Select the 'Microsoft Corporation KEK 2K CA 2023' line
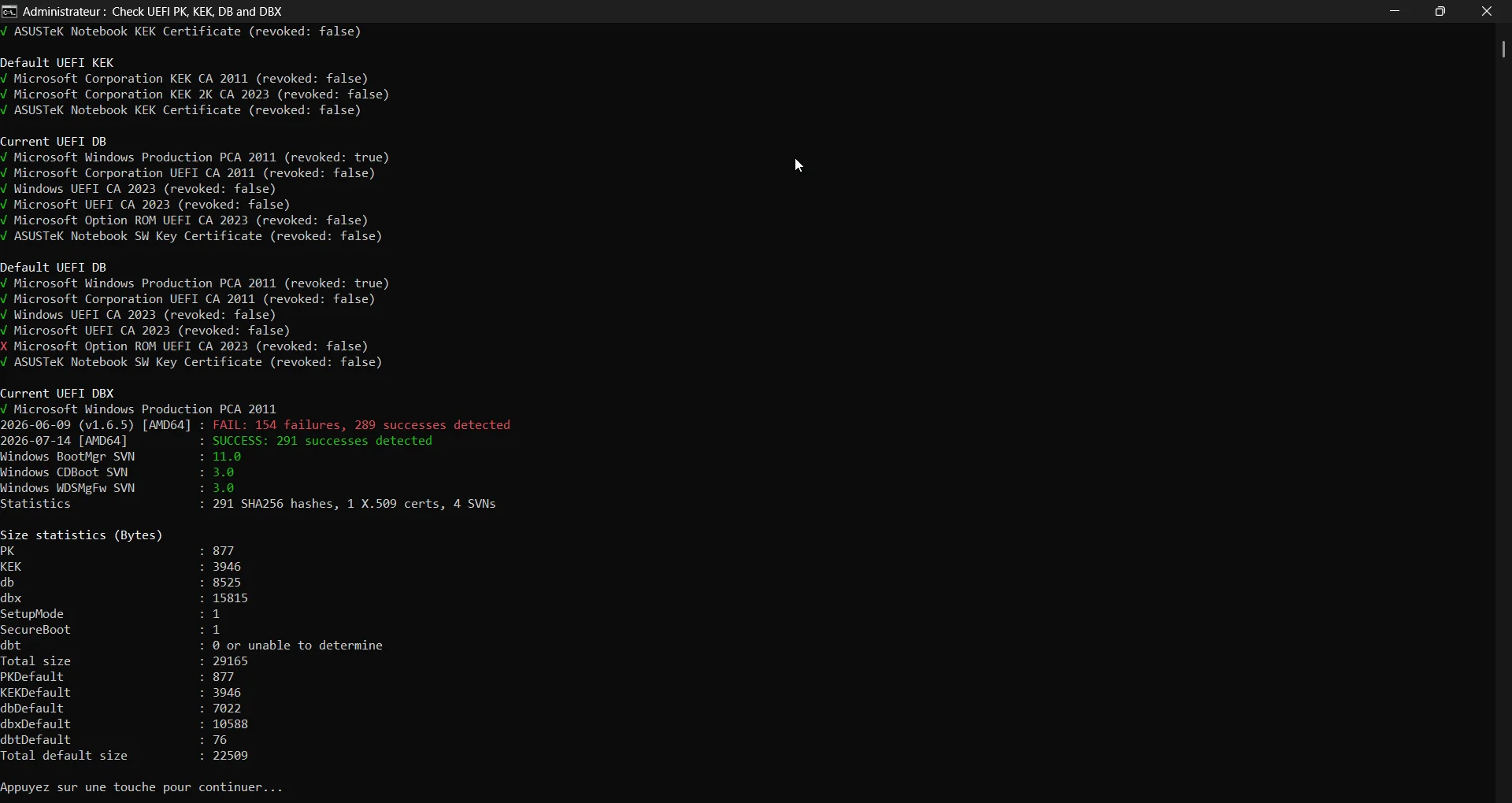This screenshot has height=803, width=1512. click(x=196, y=94)
